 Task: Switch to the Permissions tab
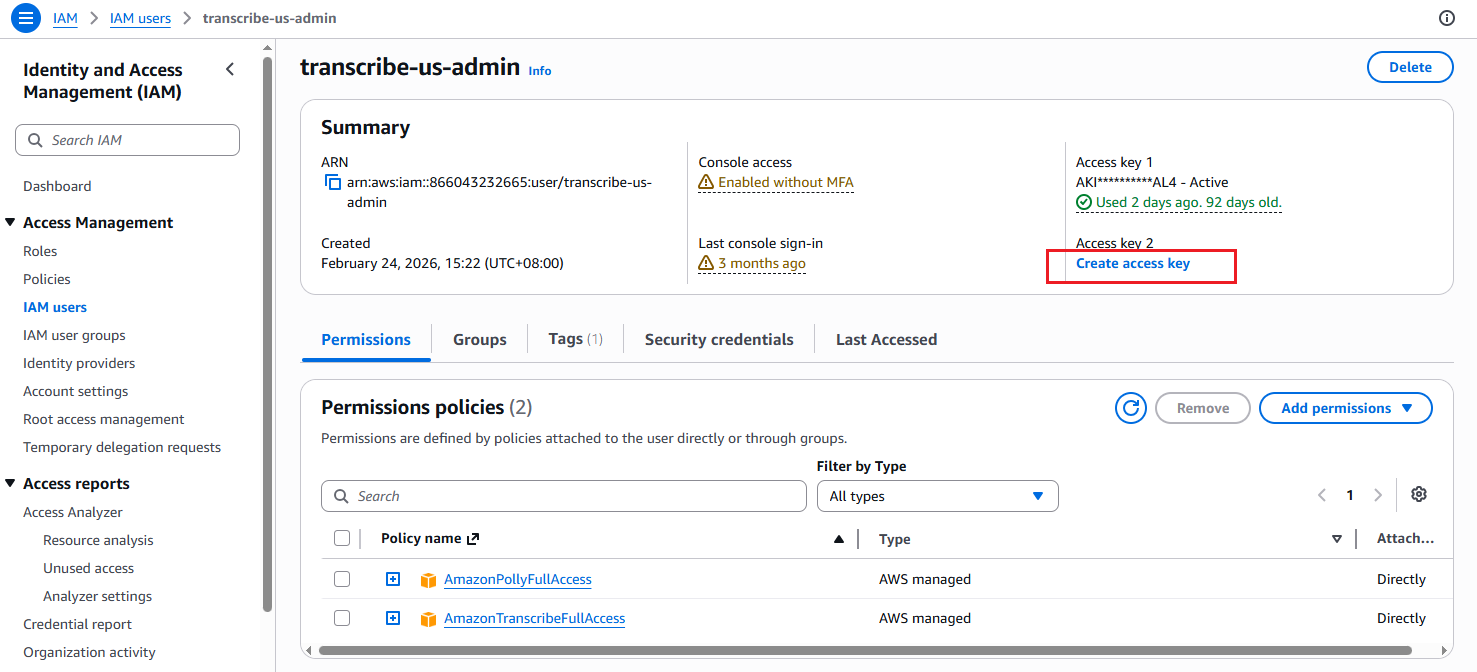click(x=366, y=339)
